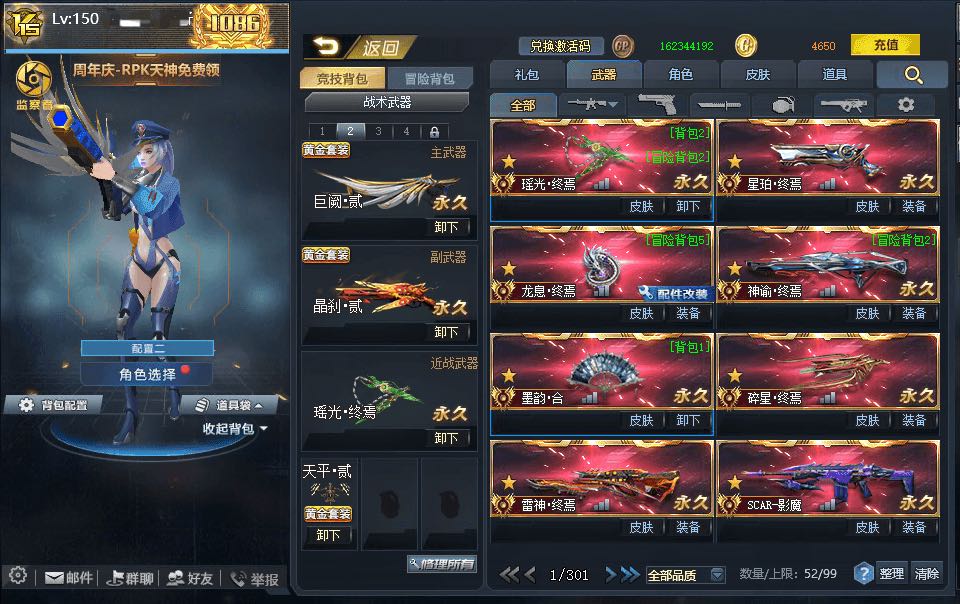Select backpack slot 1
The width and height of the screenshot is (960, 604).
(x=322, y=131)
